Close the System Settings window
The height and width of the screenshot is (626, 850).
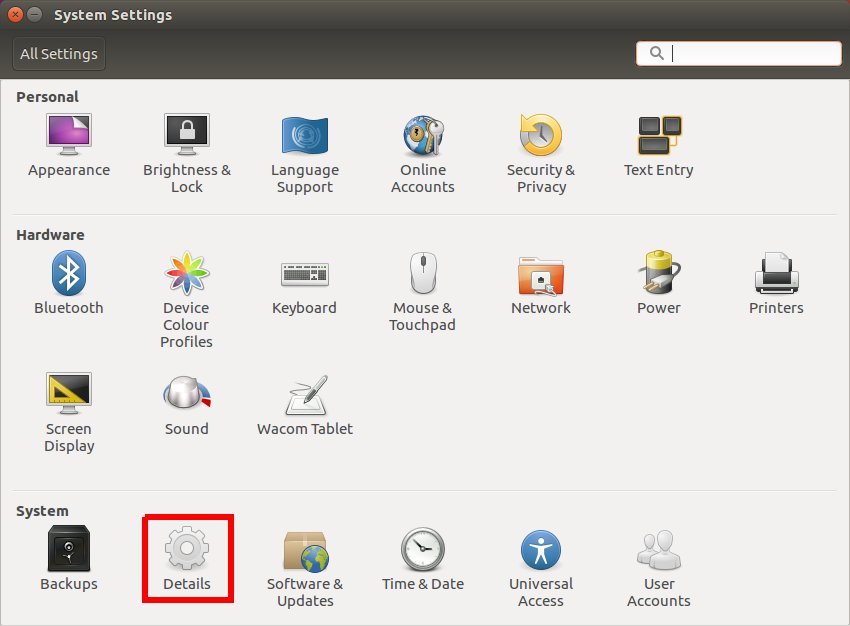[x=15, y=15]
